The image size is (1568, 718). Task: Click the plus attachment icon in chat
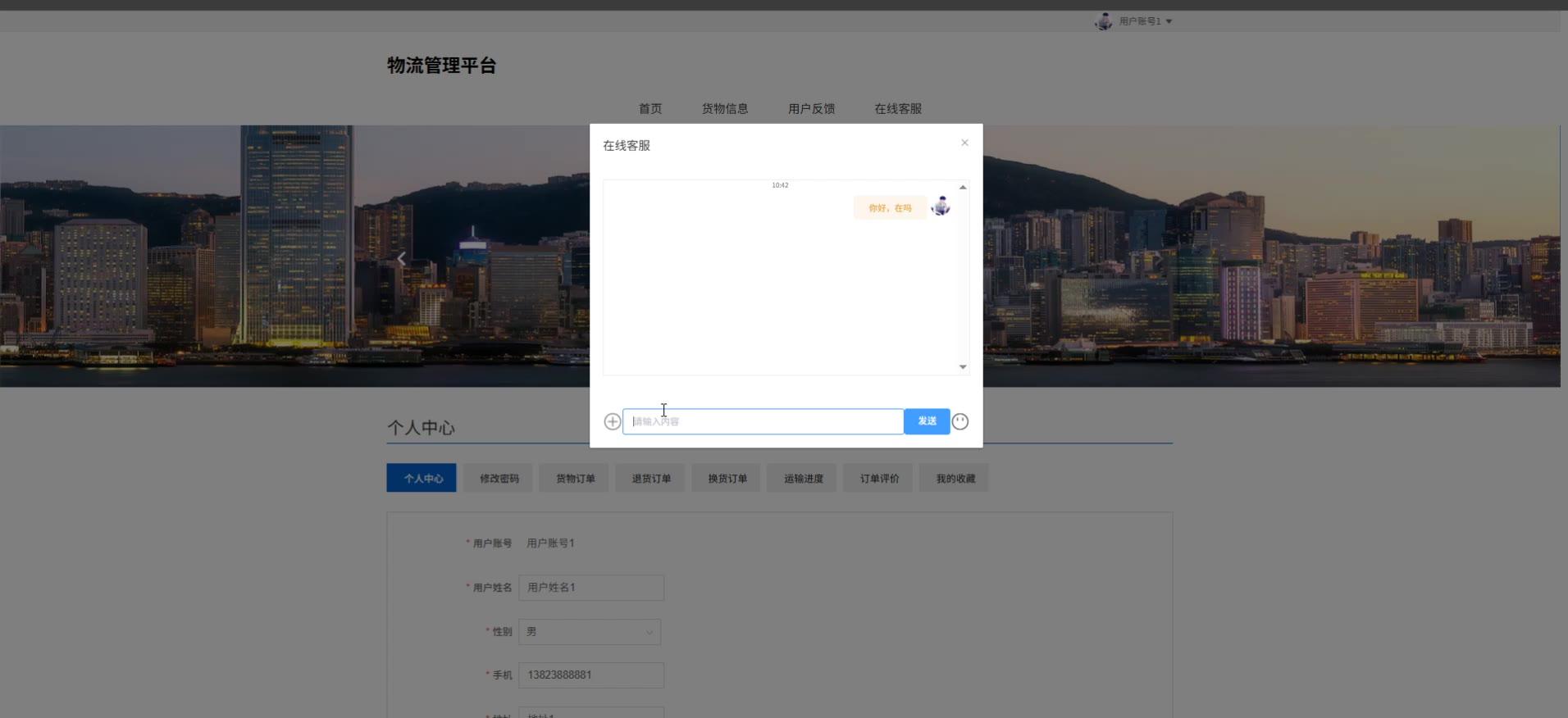pyautogui.click(x=612, y=421)
